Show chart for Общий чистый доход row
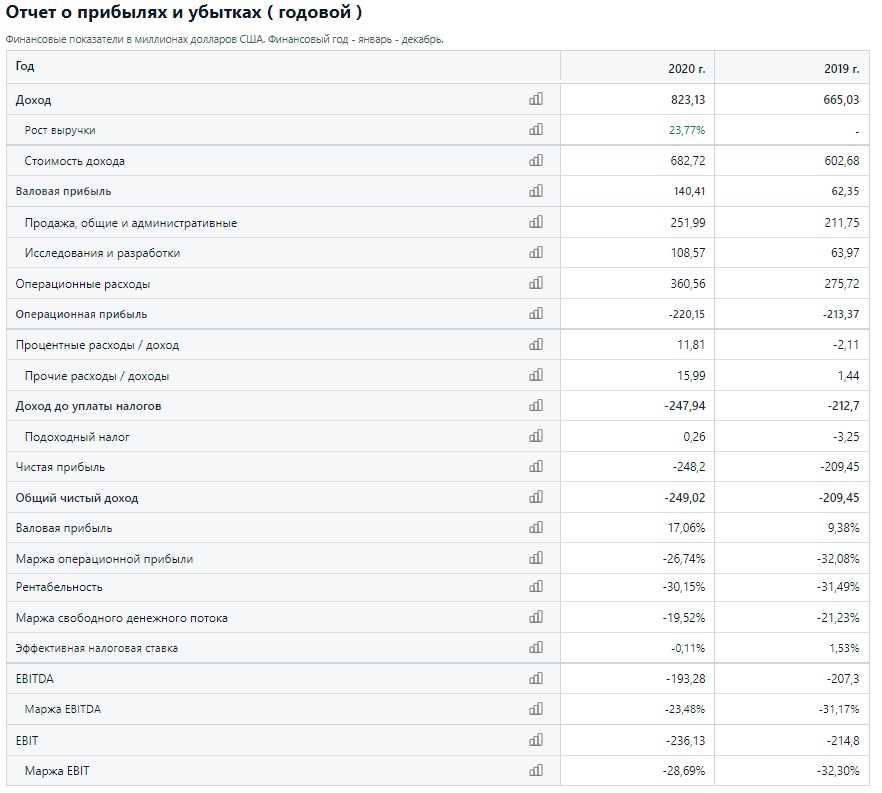 [536, 497]
